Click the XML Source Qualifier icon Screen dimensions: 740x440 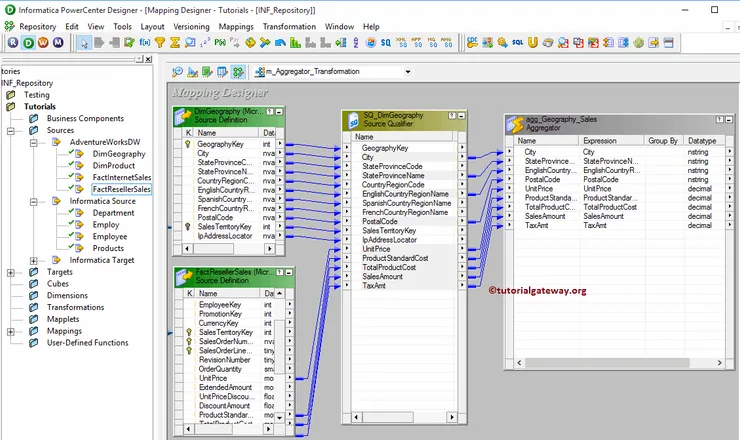click(x=401, y=43)
